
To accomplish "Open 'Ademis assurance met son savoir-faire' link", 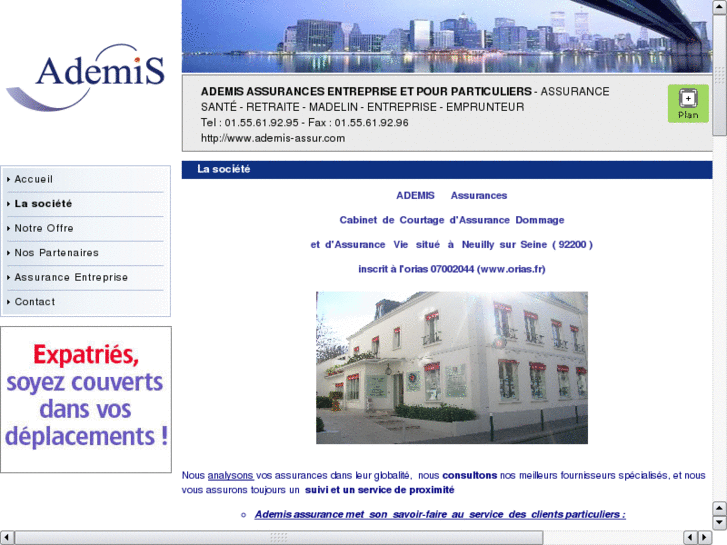I will 440,514.
